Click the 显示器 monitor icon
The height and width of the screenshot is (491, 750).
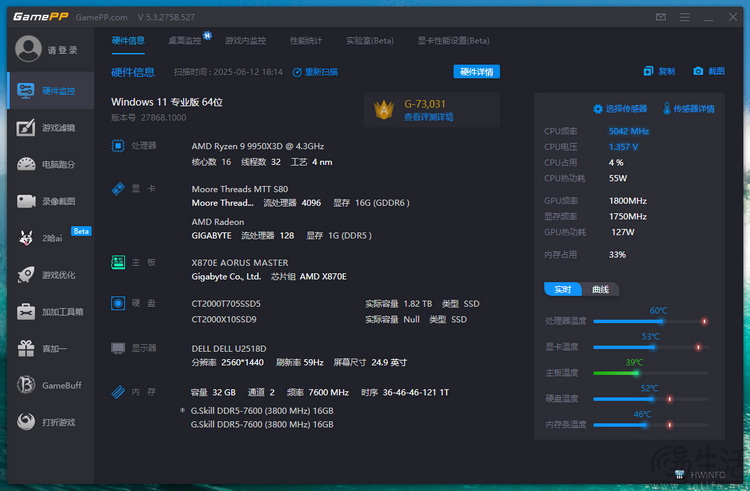tap(118, 348)
